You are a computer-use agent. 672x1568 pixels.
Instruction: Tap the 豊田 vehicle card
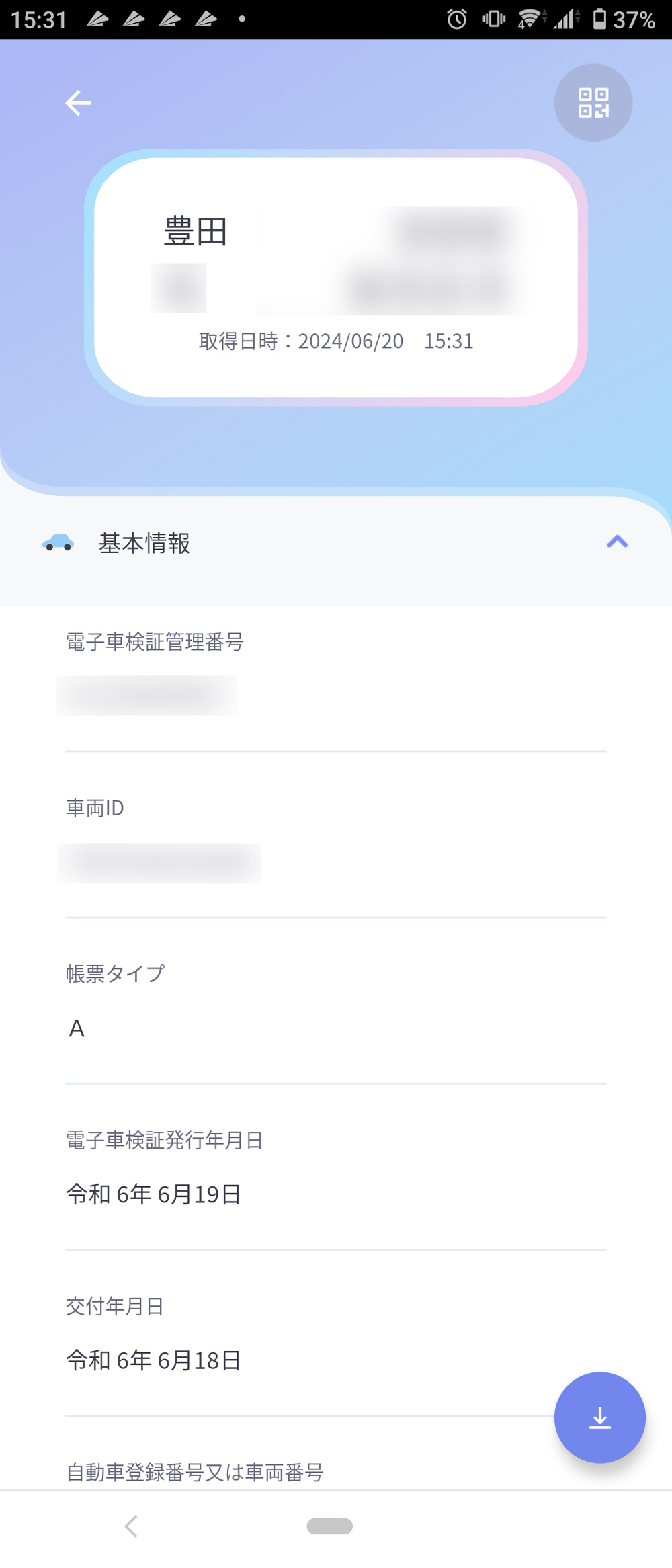[x=335, y=276]
